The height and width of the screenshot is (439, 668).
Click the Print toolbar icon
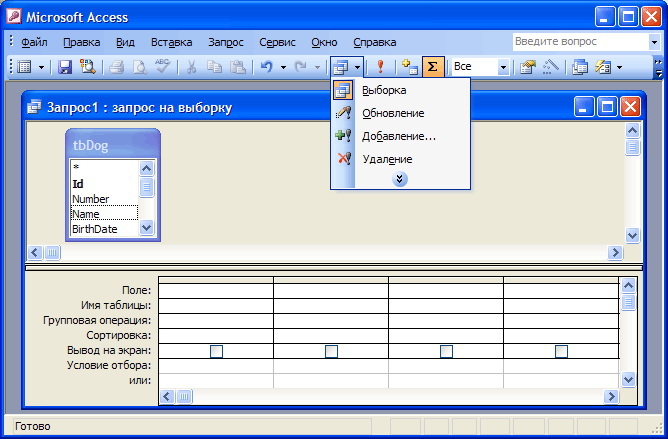(116, 67)
